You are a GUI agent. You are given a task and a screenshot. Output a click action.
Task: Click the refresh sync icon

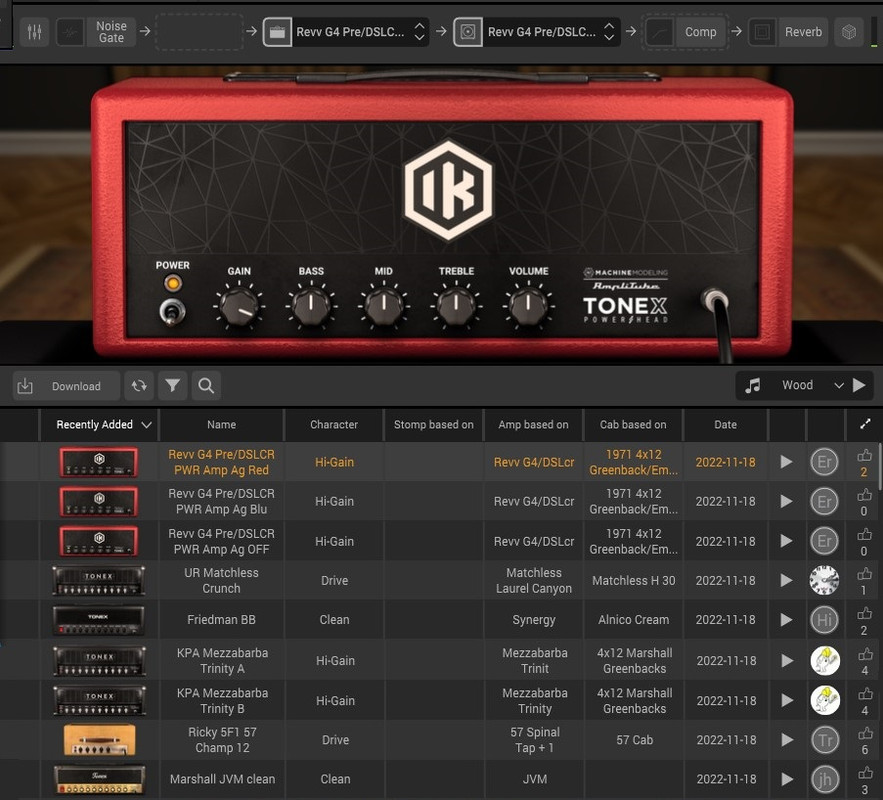point(139,386)
